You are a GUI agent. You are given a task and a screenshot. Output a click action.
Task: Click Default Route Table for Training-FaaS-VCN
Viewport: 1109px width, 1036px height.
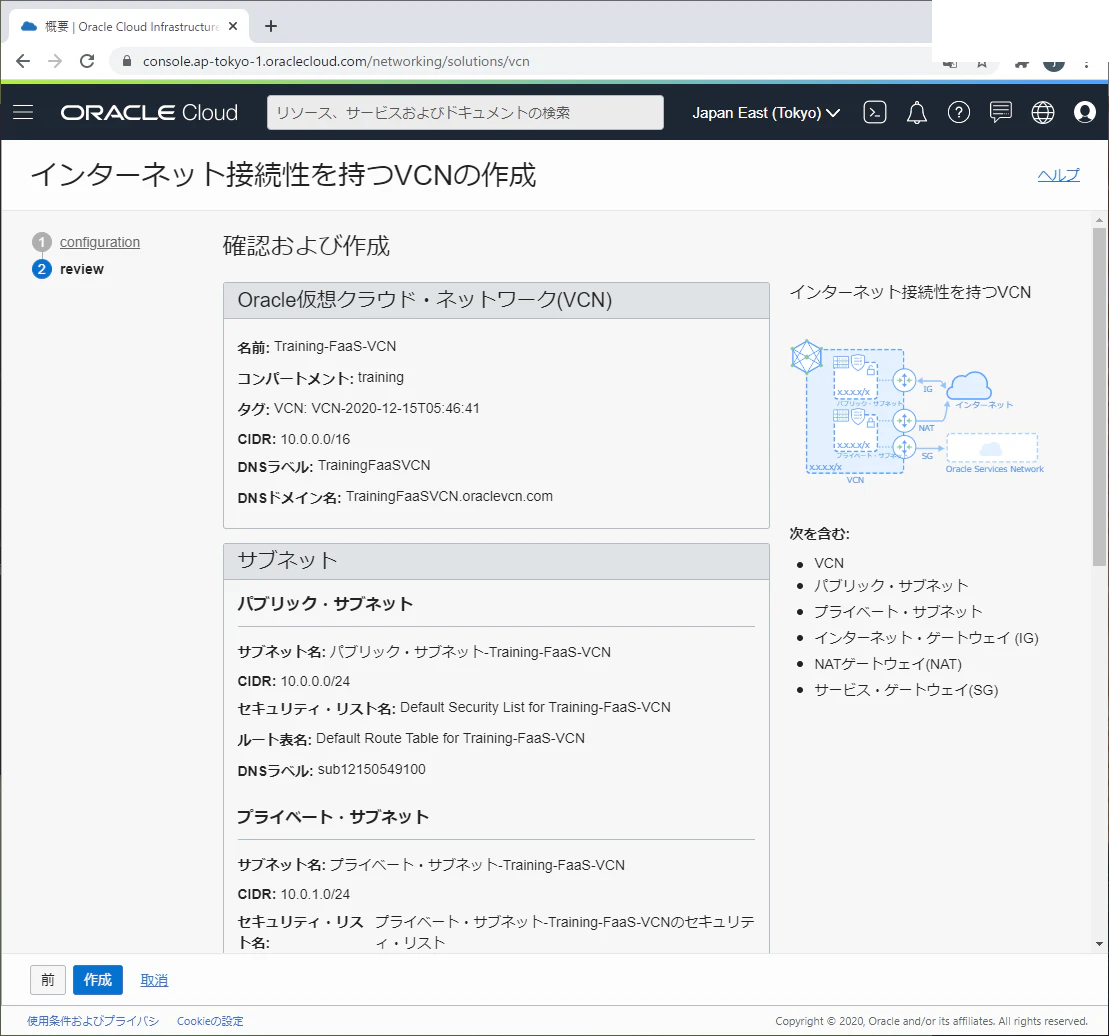click(x=451, y=738)
